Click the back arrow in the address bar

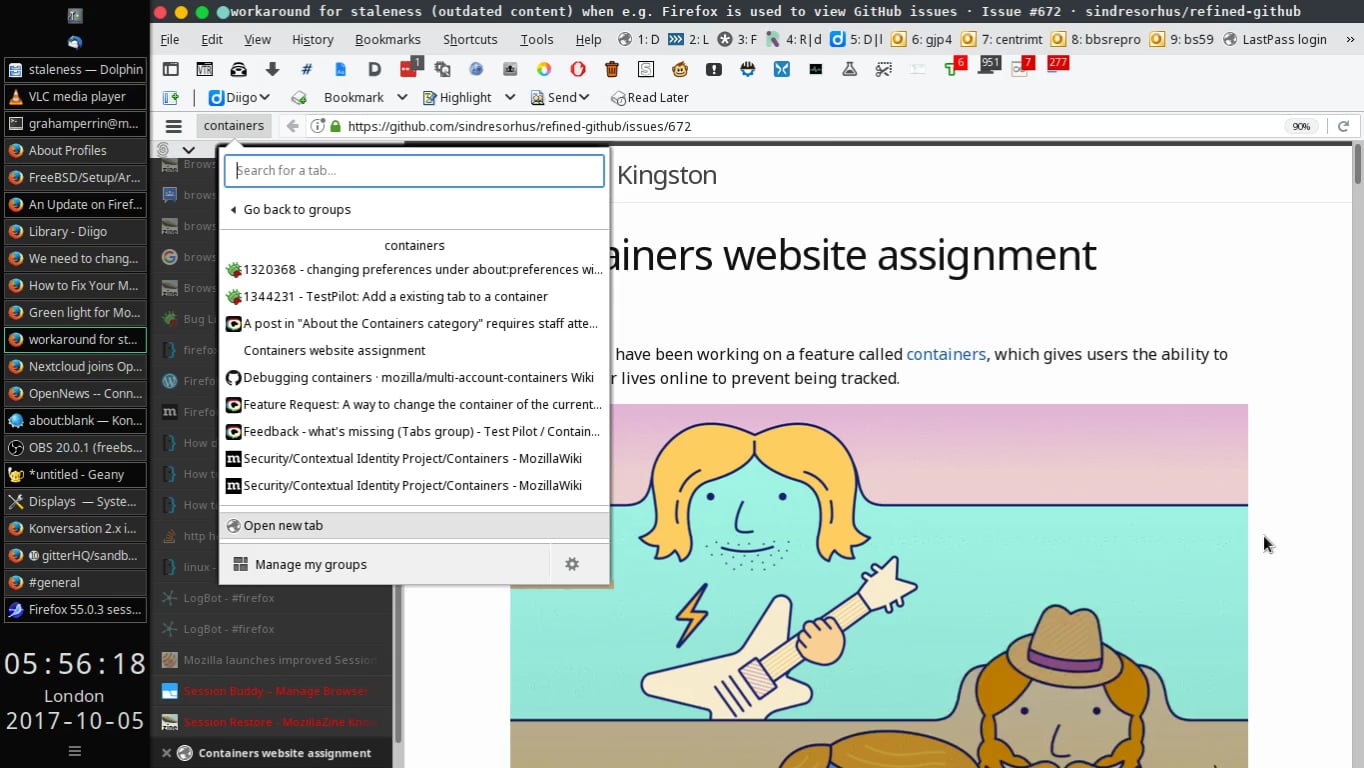point(292,126)
